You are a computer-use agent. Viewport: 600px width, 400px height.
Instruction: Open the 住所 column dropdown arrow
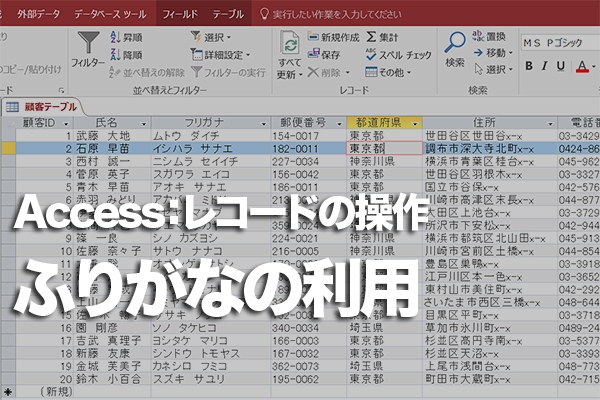[x=550, y=124]
